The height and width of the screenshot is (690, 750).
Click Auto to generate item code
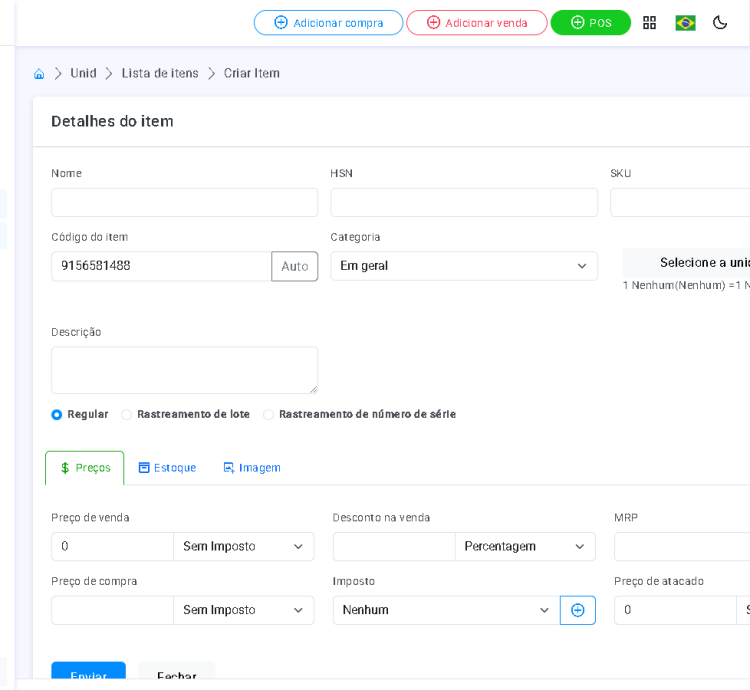point(294,266)
